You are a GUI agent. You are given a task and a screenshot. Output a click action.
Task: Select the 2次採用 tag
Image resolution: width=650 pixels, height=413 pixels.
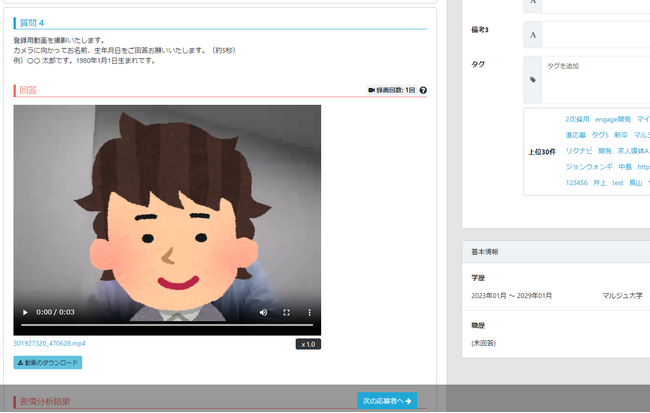[x=577, y=119]
